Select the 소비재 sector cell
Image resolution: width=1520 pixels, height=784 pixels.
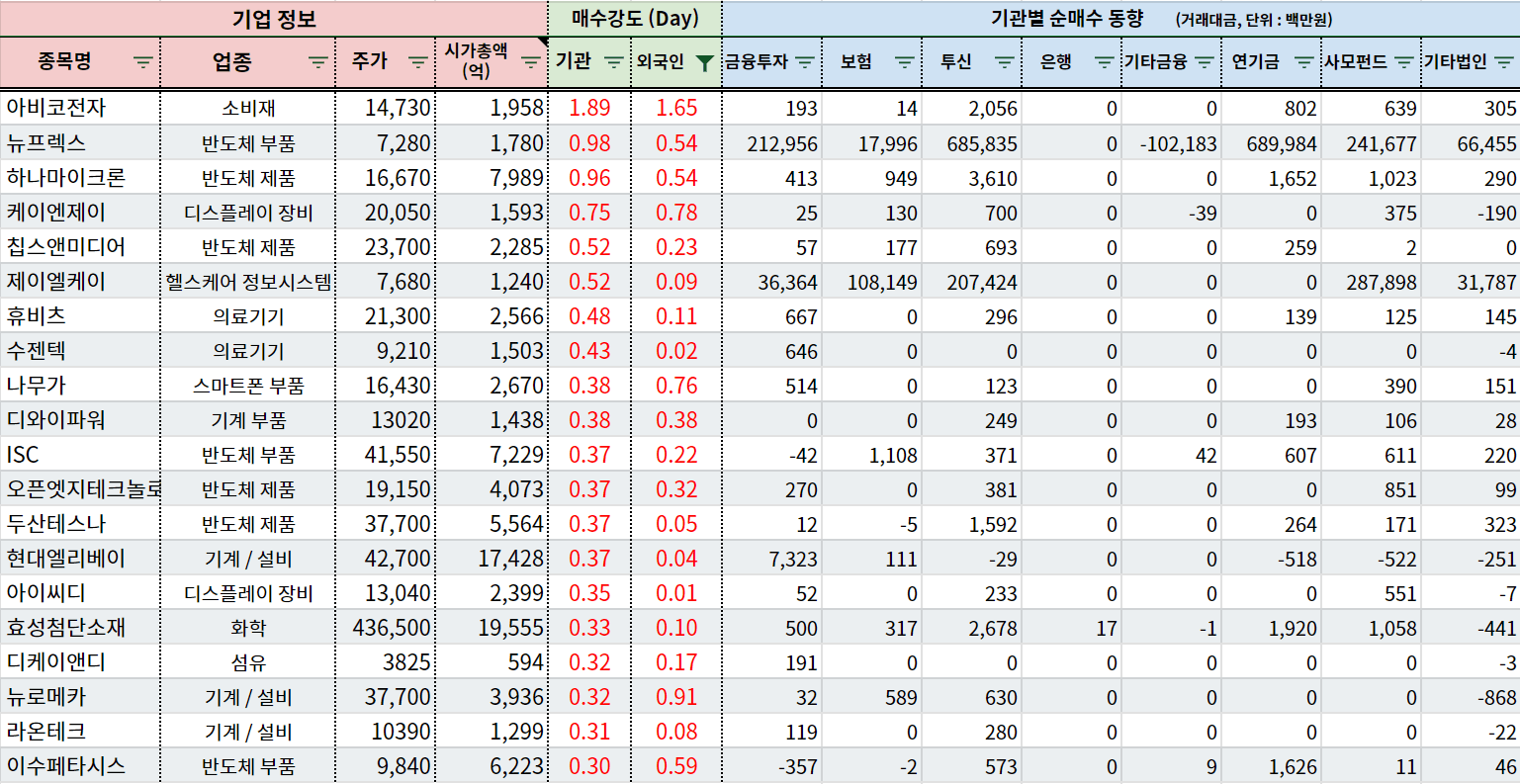[x=248, y=108]
